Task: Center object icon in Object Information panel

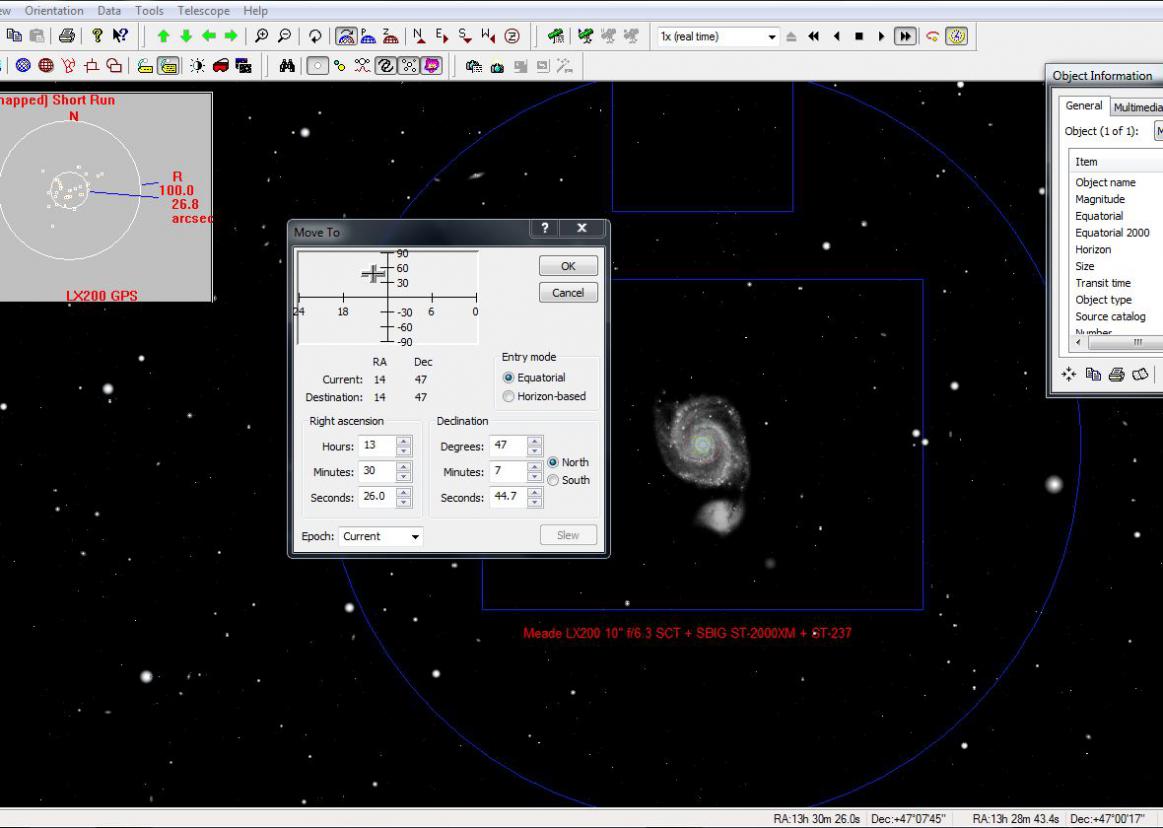Action: point(1069,374)
